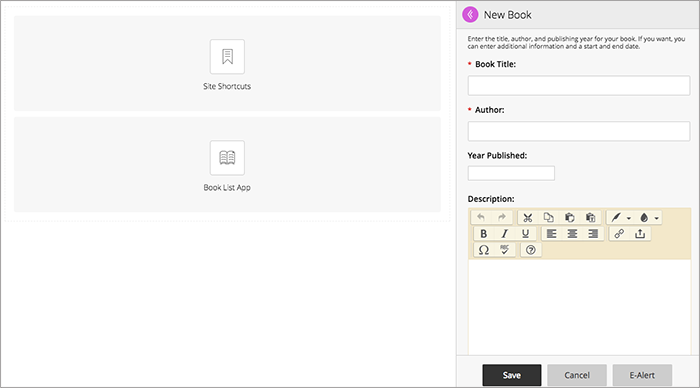This screenshot has width=700, height=388.
Task: Align description text left
Action: point(552,234)
